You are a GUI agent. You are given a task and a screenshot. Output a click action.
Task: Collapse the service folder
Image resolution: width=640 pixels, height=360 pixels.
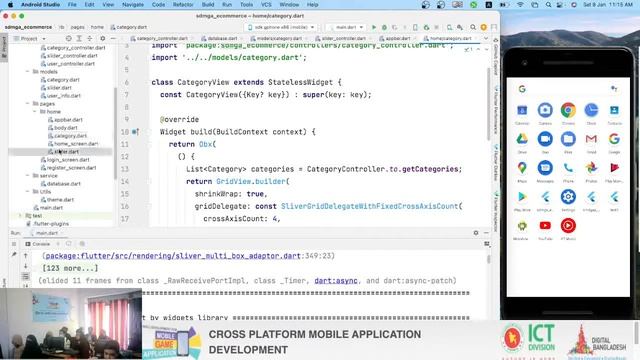click(x=28, y=176)
